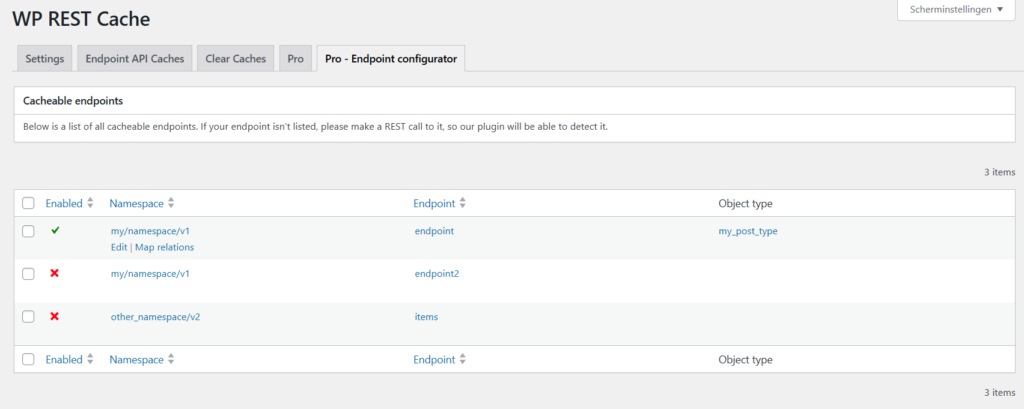The image size is (1024, 409).
Task: Select the Pro tab
Action: (296, 58)
